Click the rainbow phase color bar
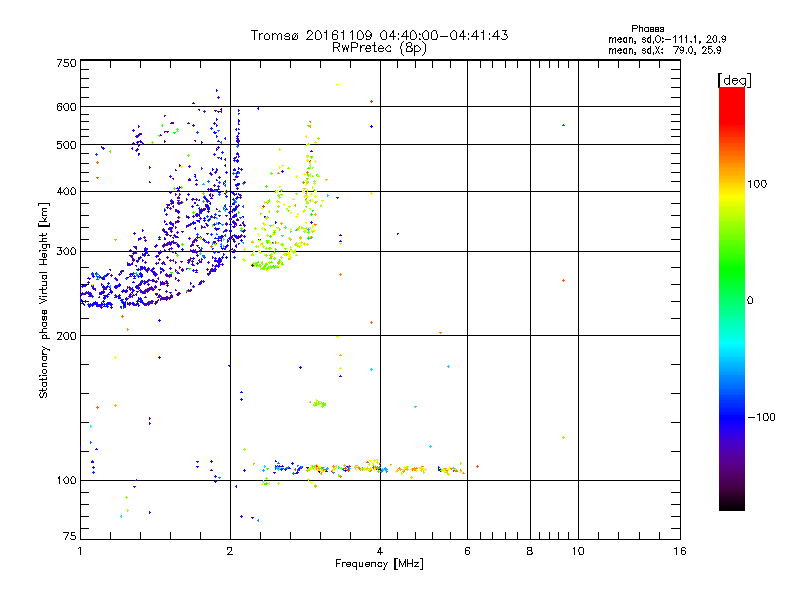 732,299
